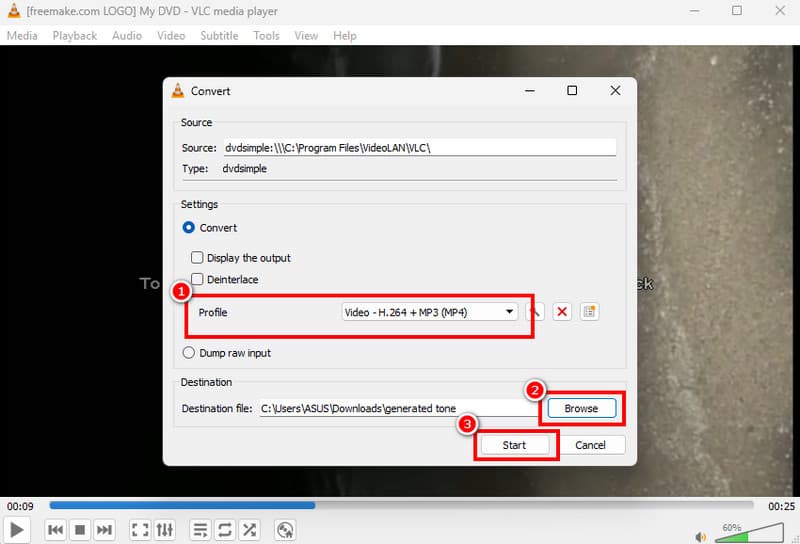Click the Source path field

point(419,147)
